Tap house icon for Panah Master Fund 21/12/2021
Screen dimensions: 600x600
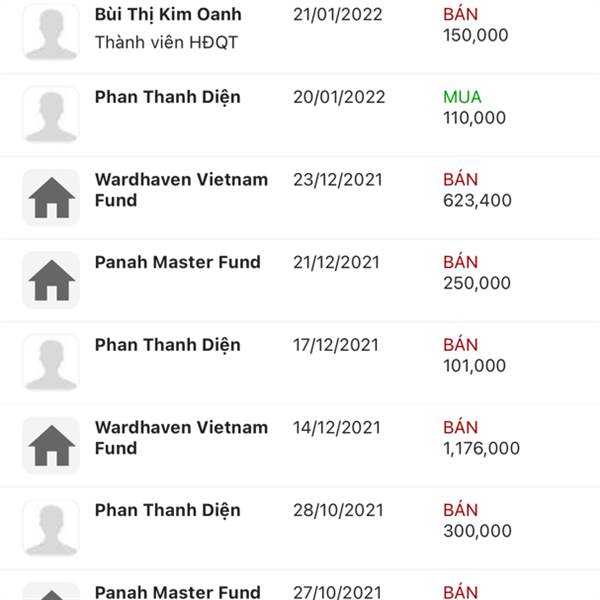click(x=51, y=280)
